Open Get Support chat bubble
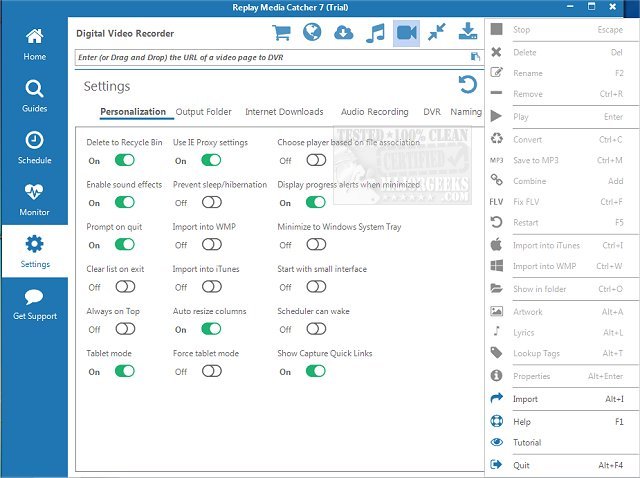The height and width of the screenshot is (478, 640). coord(34,304)
